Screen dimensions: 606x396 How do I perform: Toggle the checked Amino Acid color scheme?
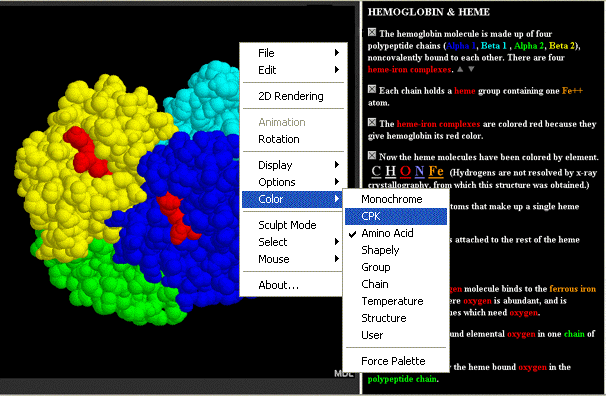pos(396,233)
